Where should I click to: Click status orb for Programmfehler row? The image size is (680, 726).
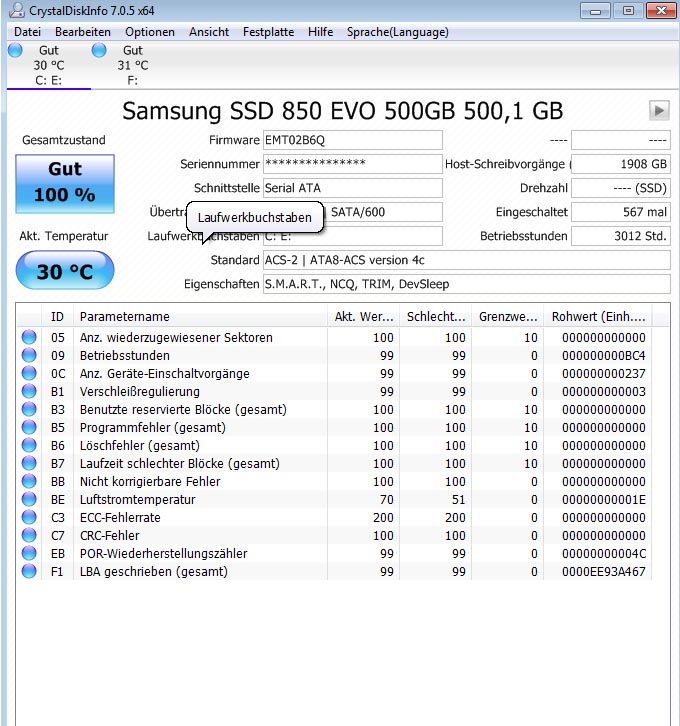(29, 427)
